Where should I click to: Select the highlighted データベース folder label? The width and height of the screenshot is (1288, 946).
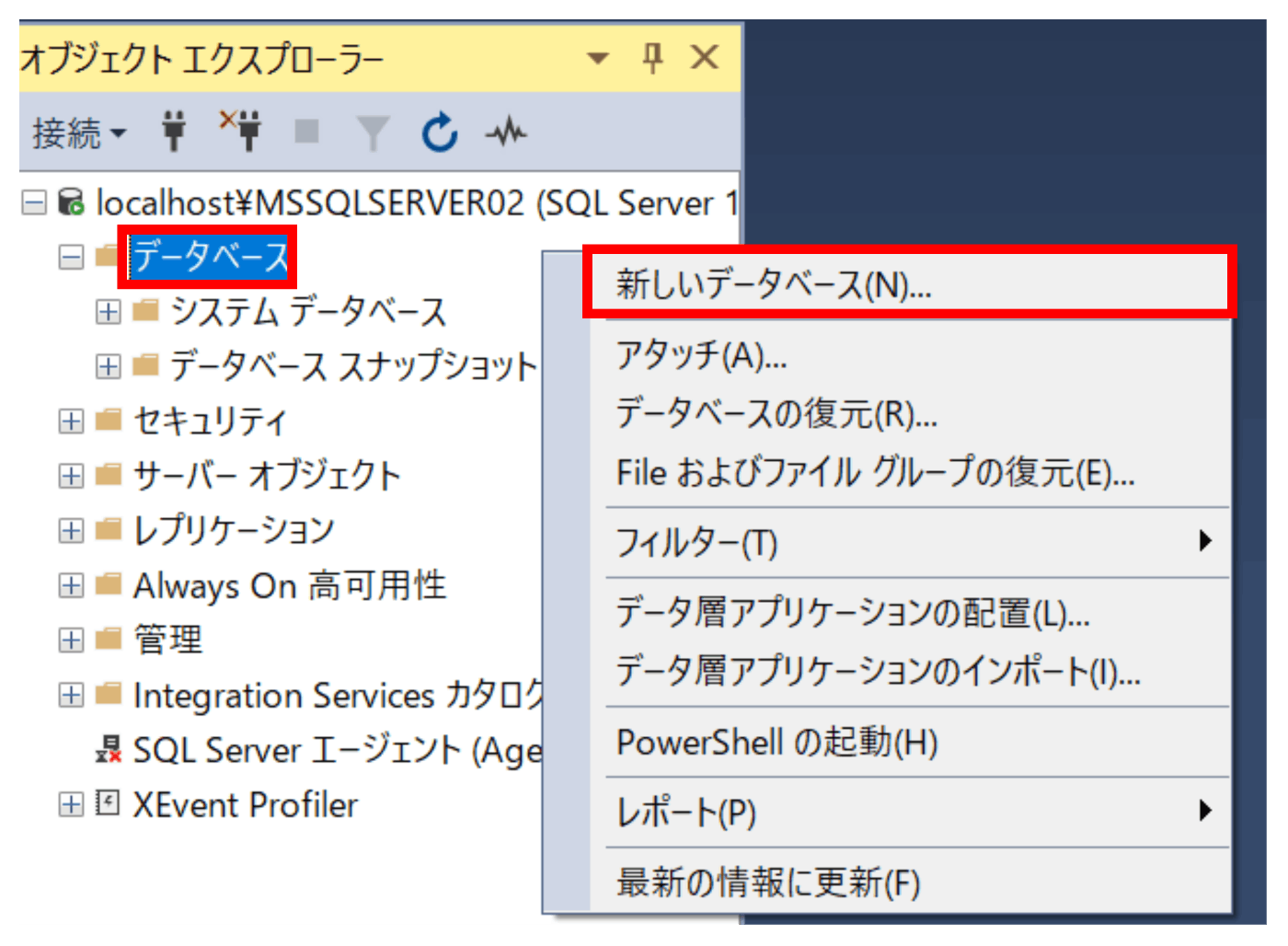(211, 257)
